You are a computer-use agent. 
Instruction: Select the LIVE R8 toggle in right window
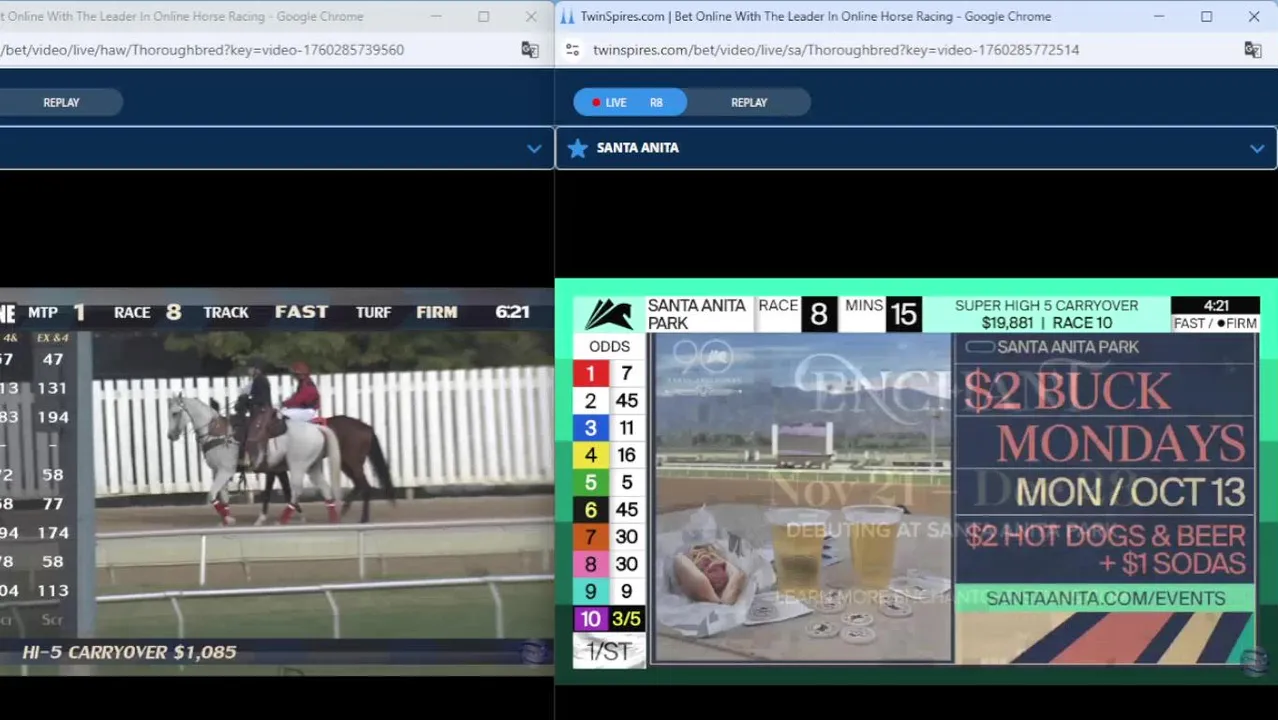[630, 102]
